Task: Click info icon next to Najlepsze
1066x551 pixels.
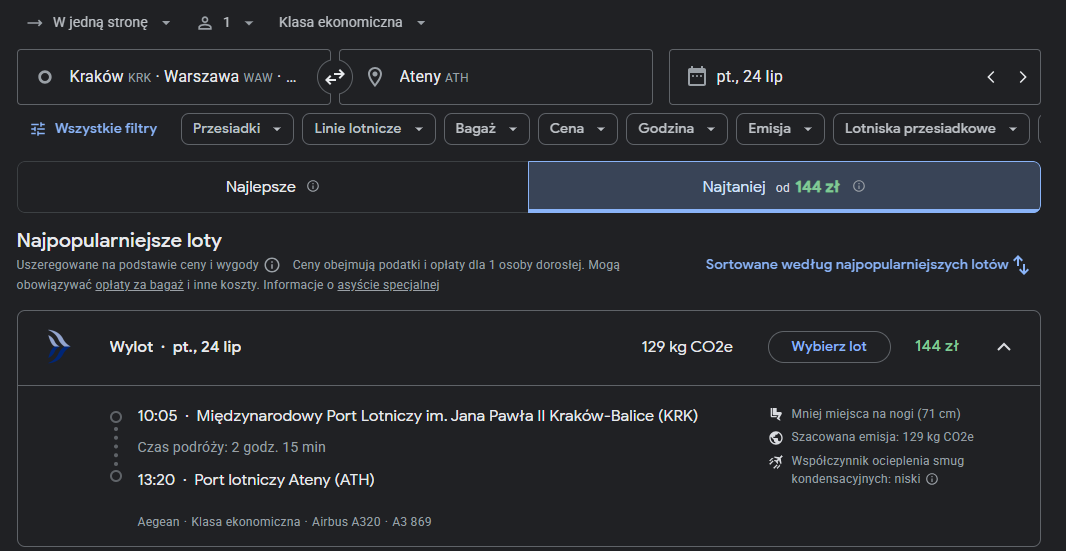Action: tap(313, 186)
